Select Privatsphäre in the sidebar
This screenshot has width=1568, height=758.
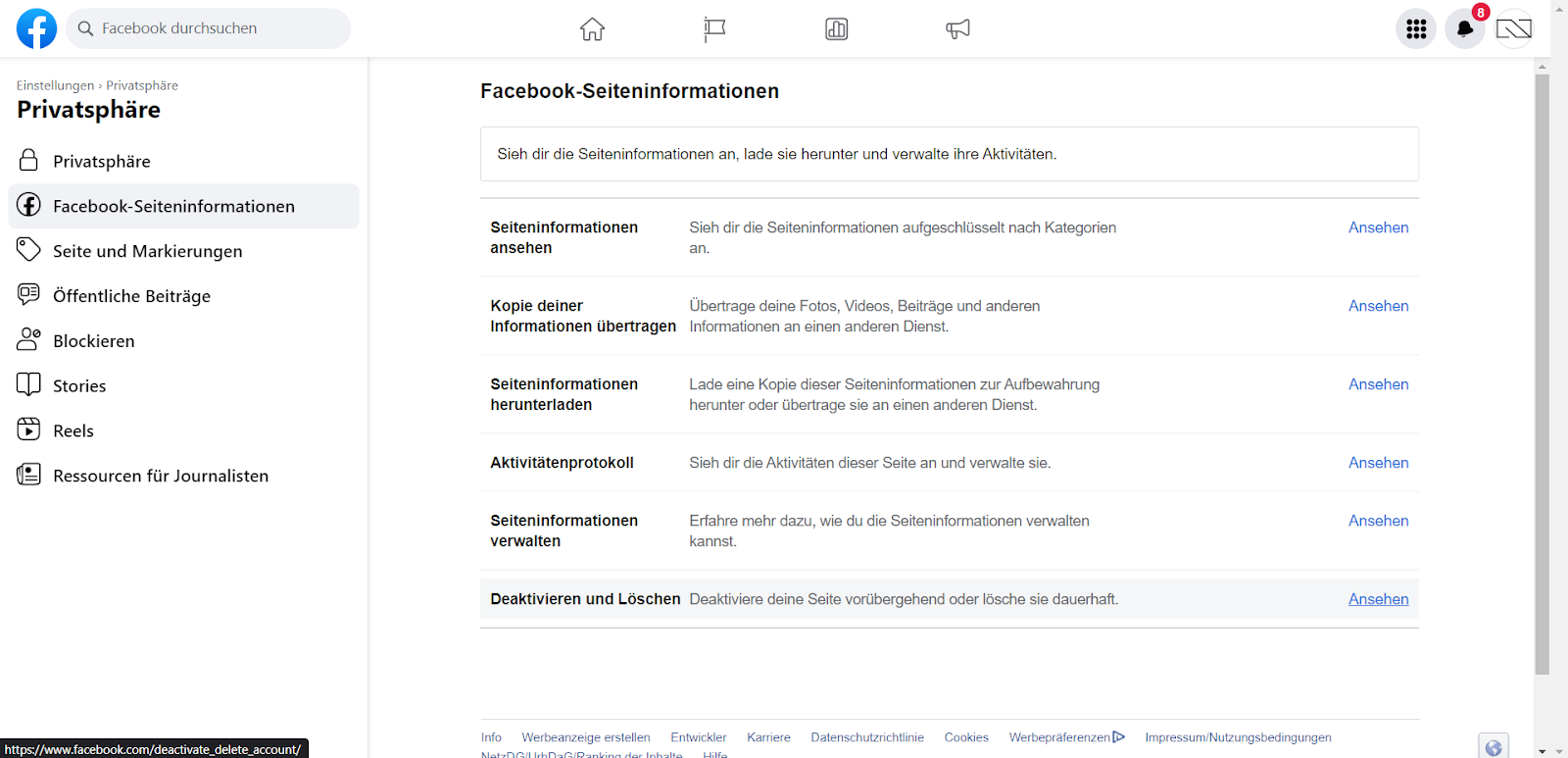(x=184, y=161)
